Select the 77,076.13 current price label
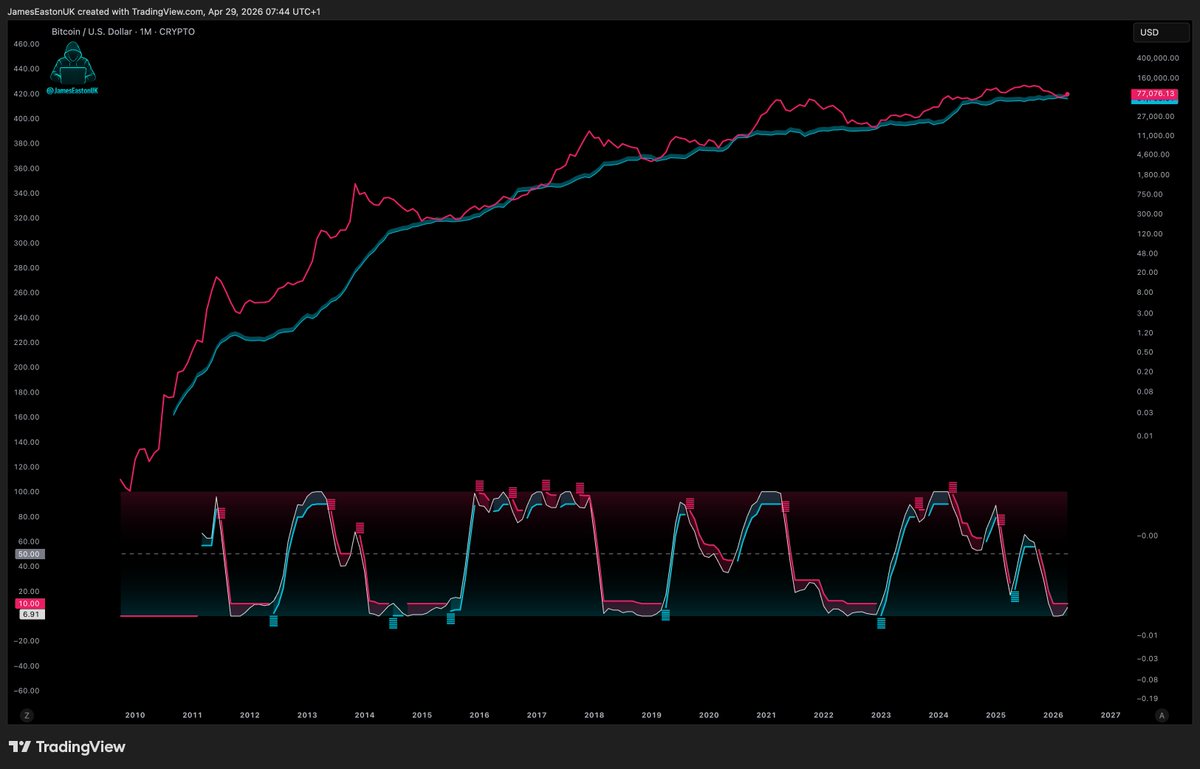 (x=1154, y=94)
